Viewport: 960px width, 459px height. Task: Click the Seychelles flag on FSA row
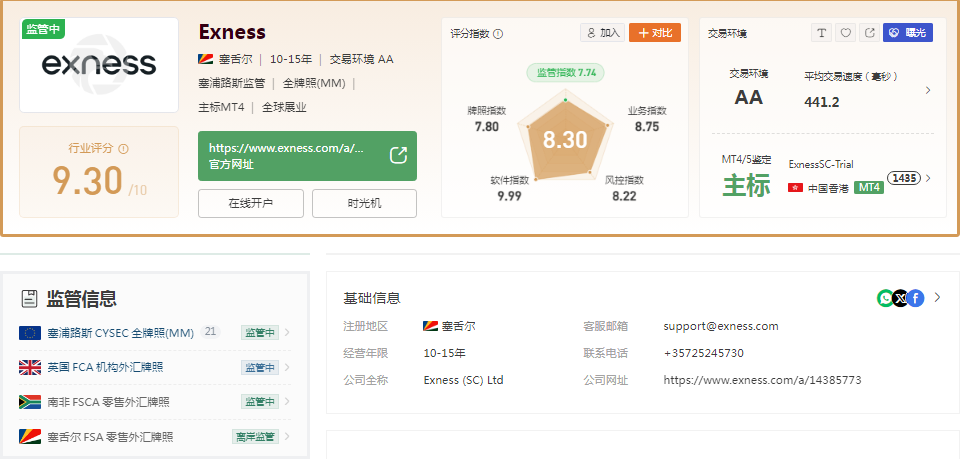30,437
